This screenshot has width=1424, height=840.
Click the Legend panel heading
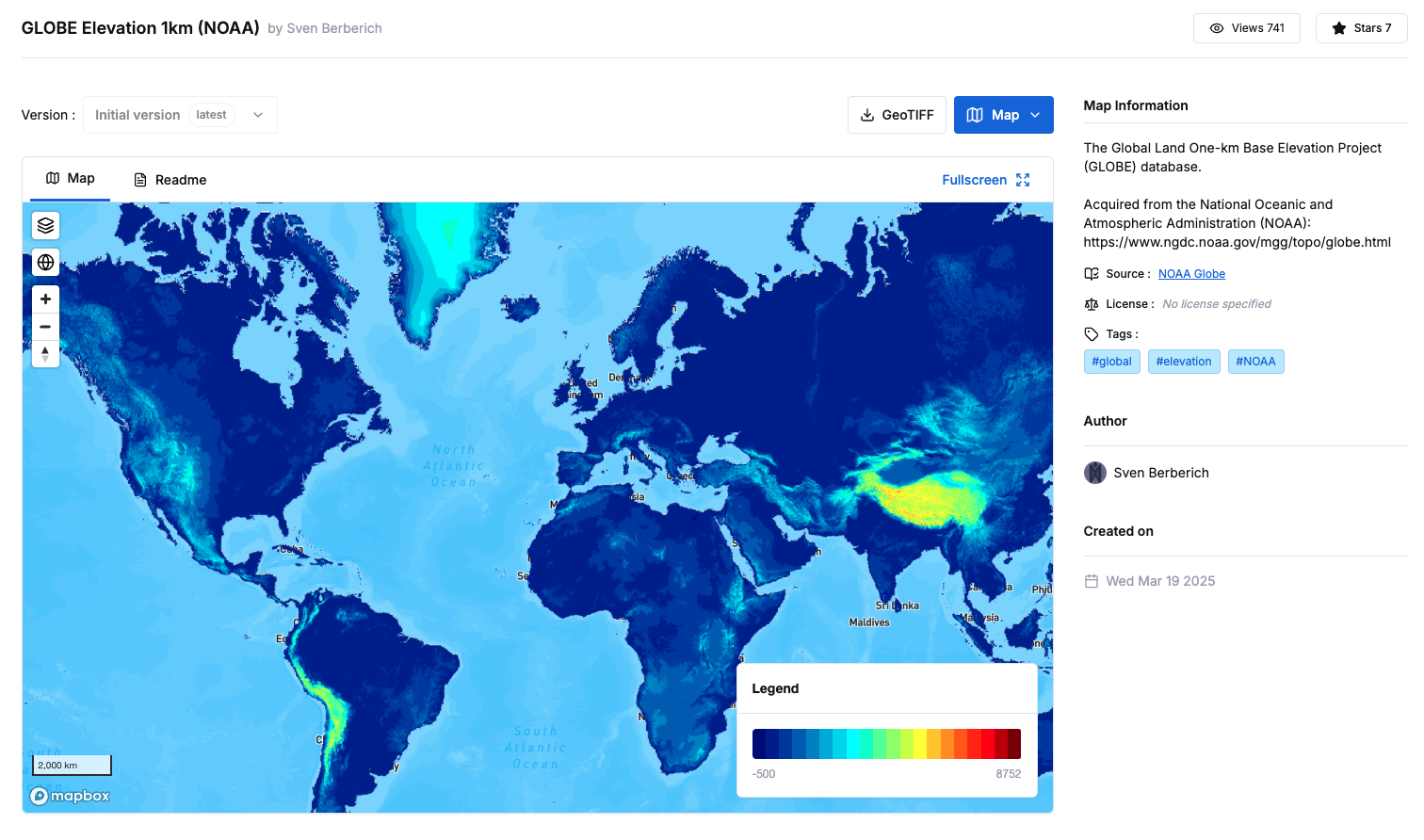tap(775, 688)
